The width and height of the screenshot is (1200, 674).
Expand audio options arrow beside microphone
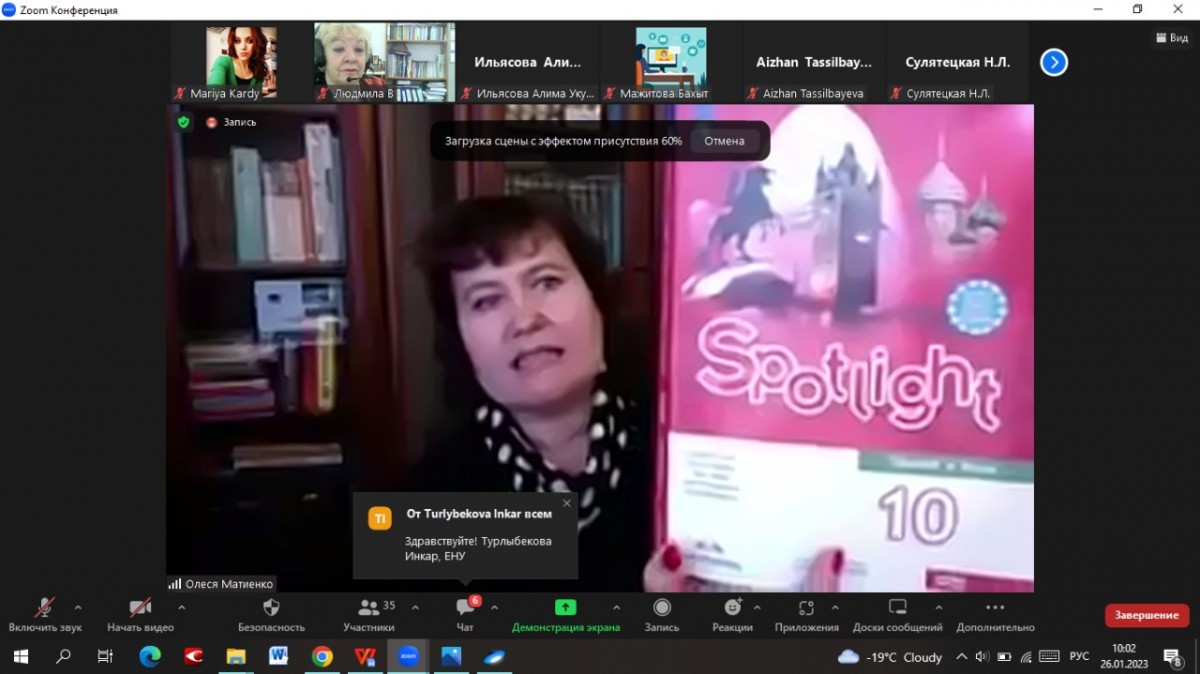[78, 607]
